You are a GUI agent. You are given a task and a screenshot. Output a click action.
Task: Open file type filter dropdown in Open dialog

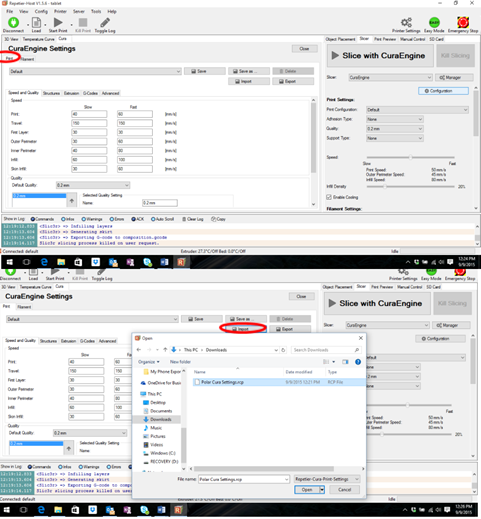click(x=327, y=479)
